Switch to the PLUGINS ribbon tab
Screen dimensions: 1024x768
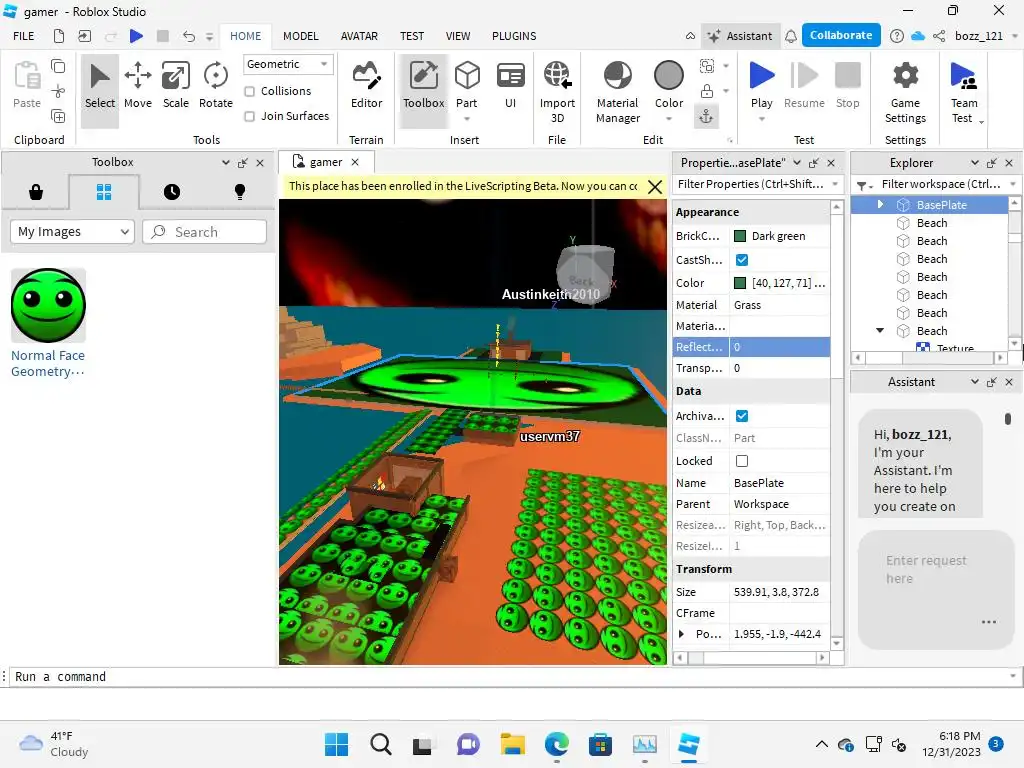(514, 36)
